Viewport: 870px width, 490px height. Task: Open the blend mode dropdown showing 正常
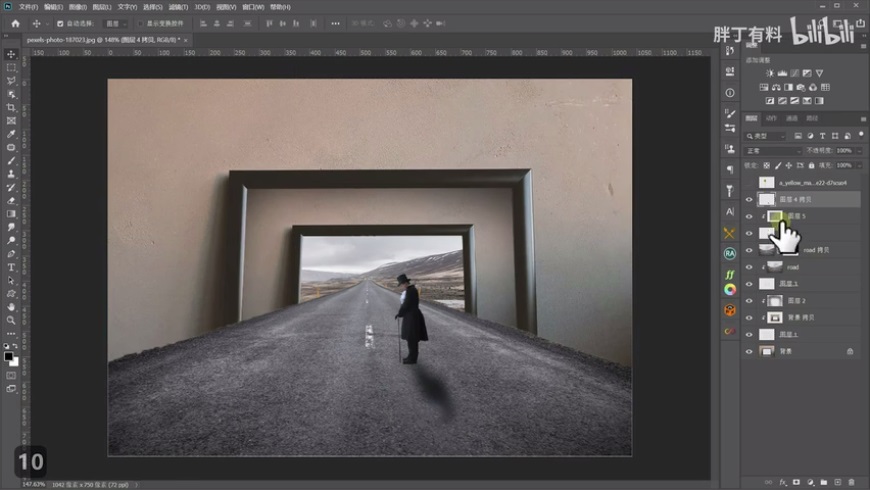tap(772, 151)
